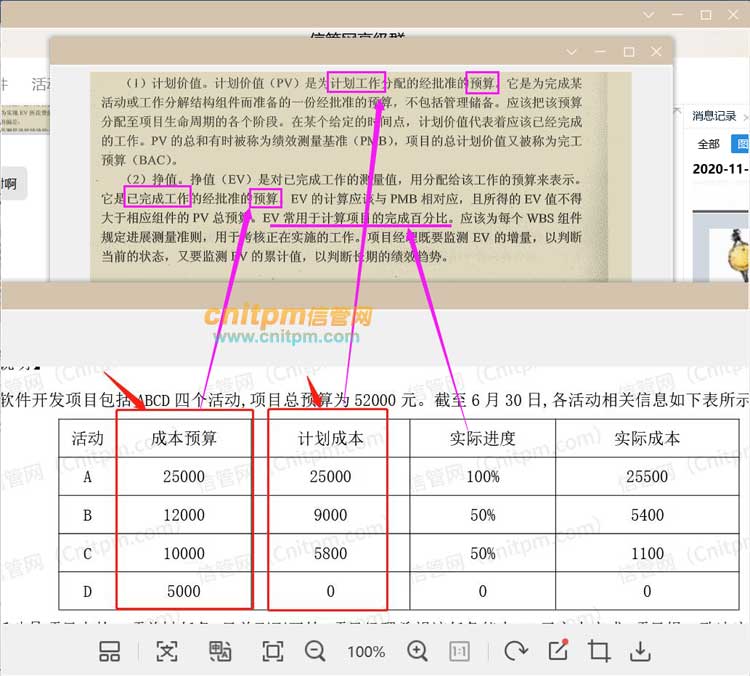Image resolution: width=750 pixels, height=676 pixels.
Task: Toggle fullscreen view in the bottom toolbar
Action: [272, 651]
